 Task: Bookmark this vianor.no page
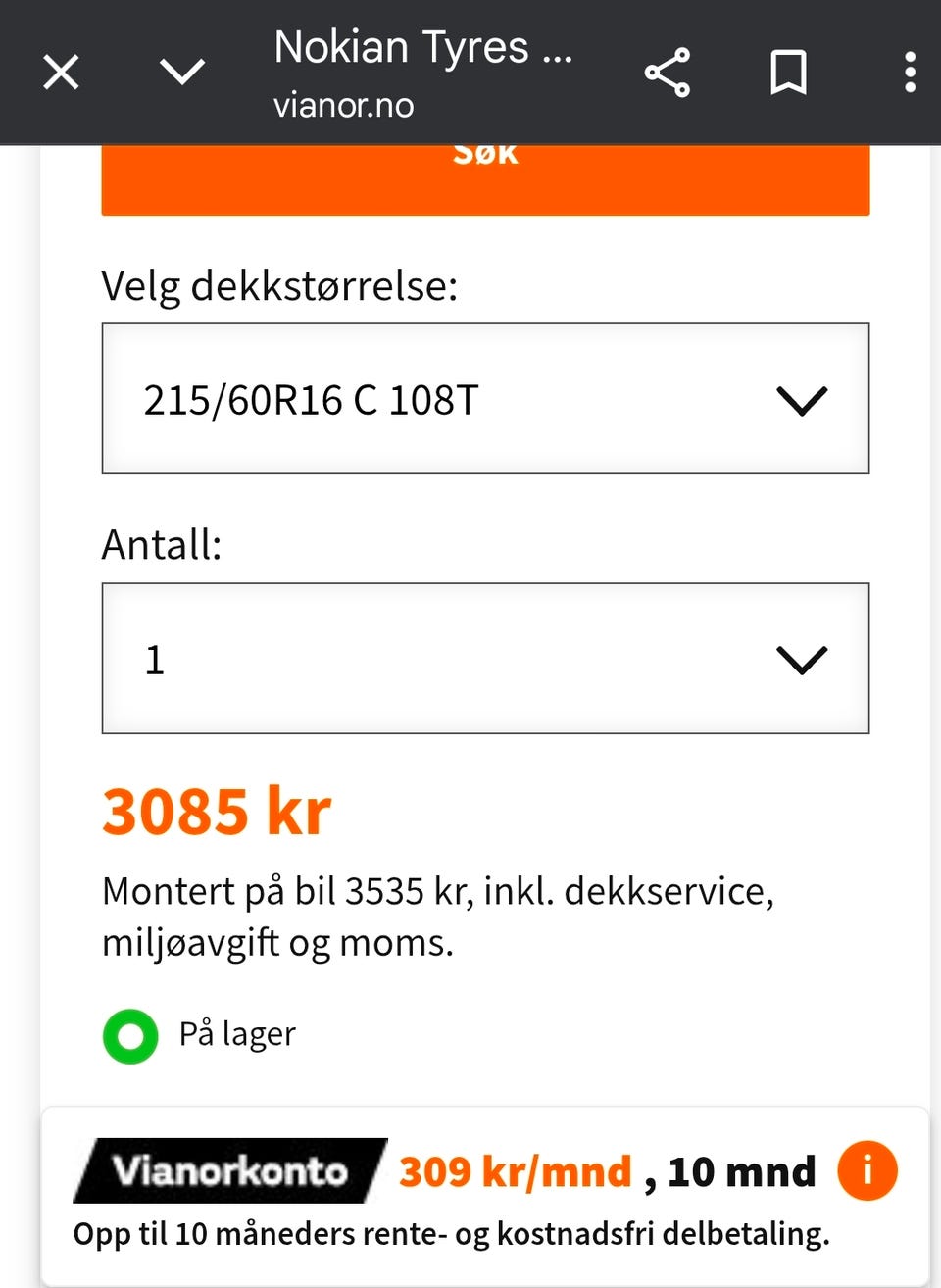[788, 73]
